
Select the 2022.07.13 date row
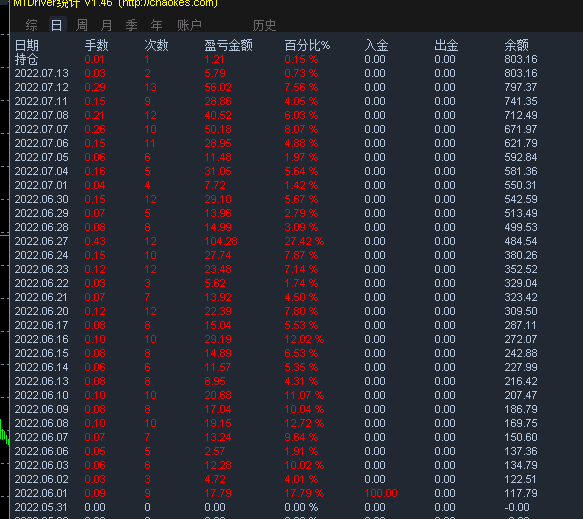[42, 73]
